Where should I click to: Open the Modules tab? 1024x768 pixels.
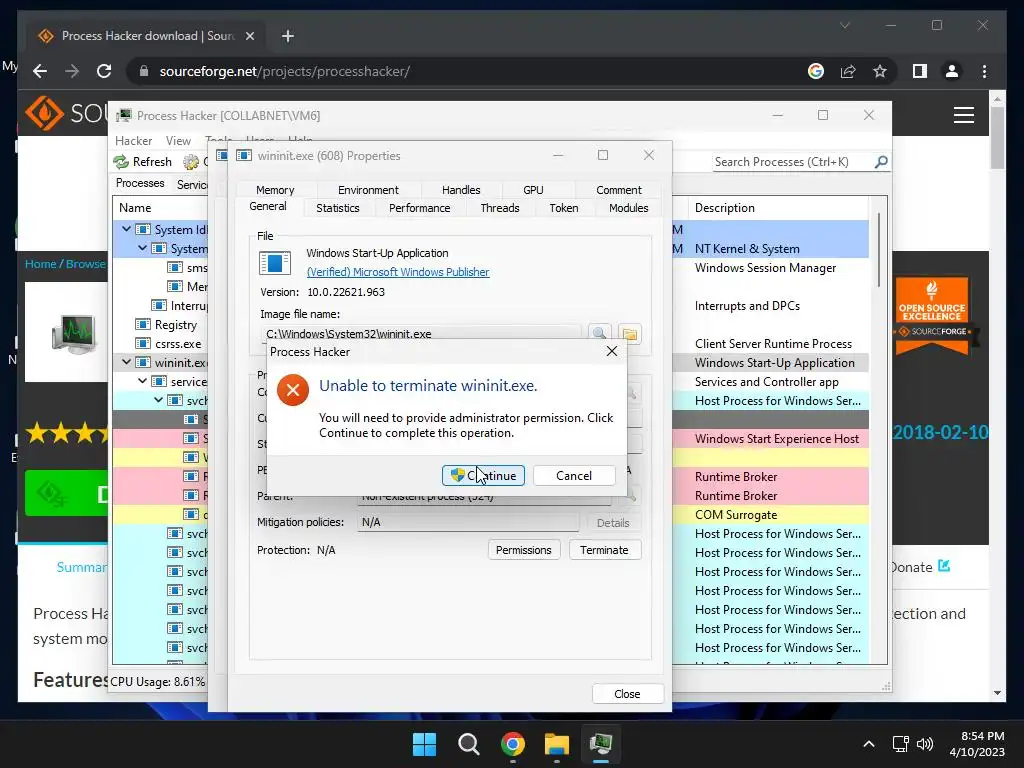(x=628, y=208)
